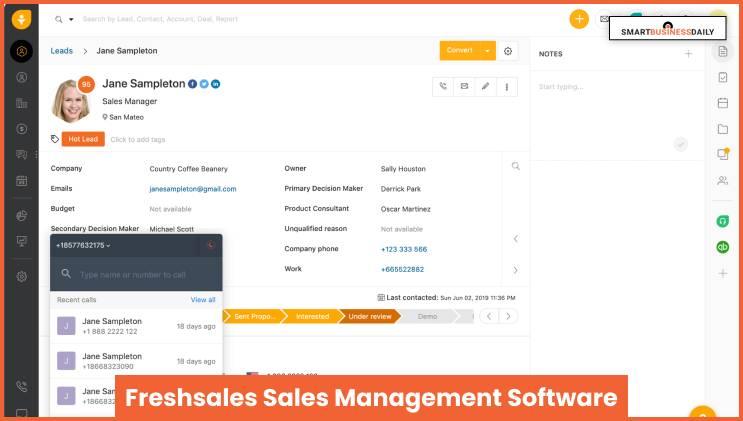Call company phone +123 333 666
This screenshot has width=743, height=421.
coord(404,249)
